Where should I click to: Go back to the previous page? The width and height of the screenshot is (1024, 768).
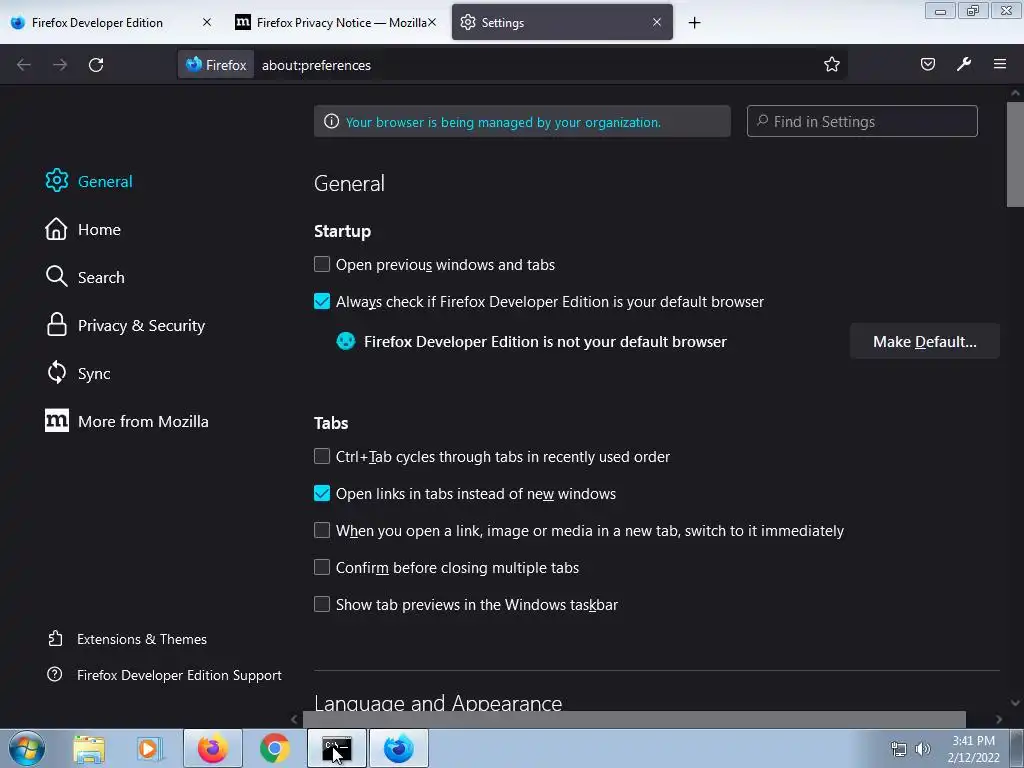[x=24, y=65]
